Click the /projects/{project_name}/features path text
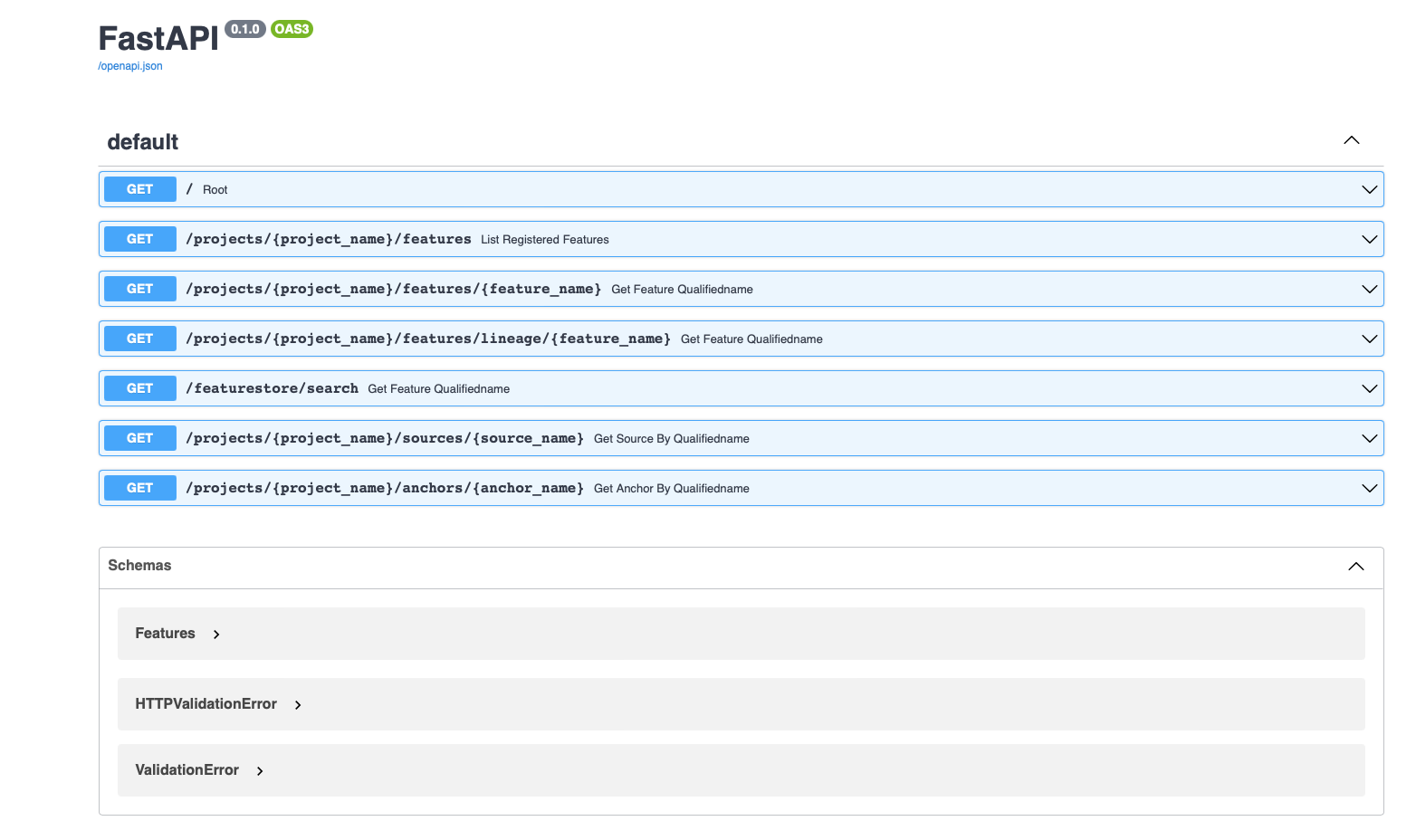This screenshot has width=1416, height=840. tap(329, 239)
